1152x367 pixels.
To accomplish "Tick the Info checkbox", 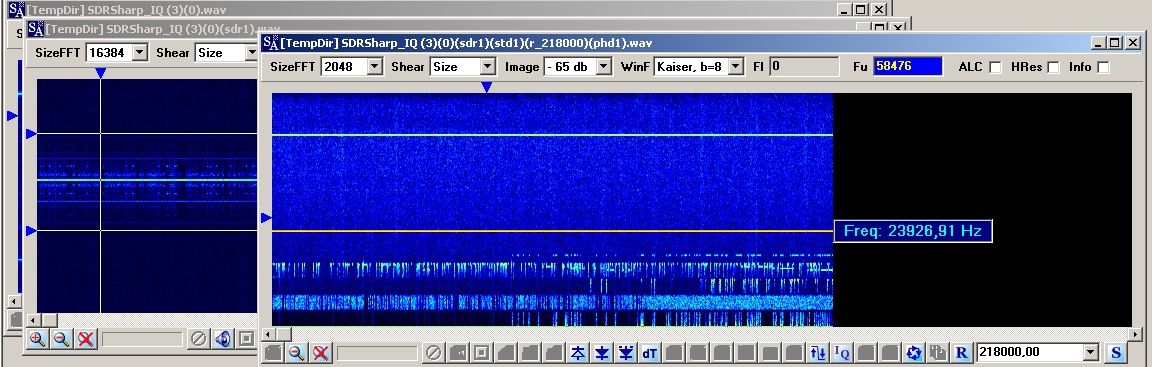I will 1103,68.
